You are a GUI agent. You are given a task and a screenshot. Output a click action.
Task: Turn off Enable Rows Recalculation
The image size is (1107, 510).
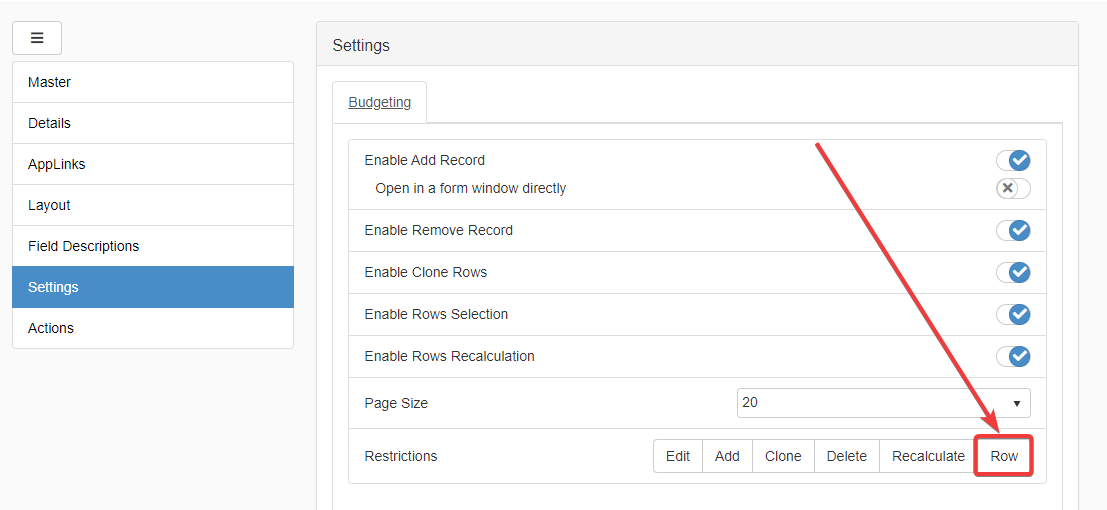(1013, 356)
